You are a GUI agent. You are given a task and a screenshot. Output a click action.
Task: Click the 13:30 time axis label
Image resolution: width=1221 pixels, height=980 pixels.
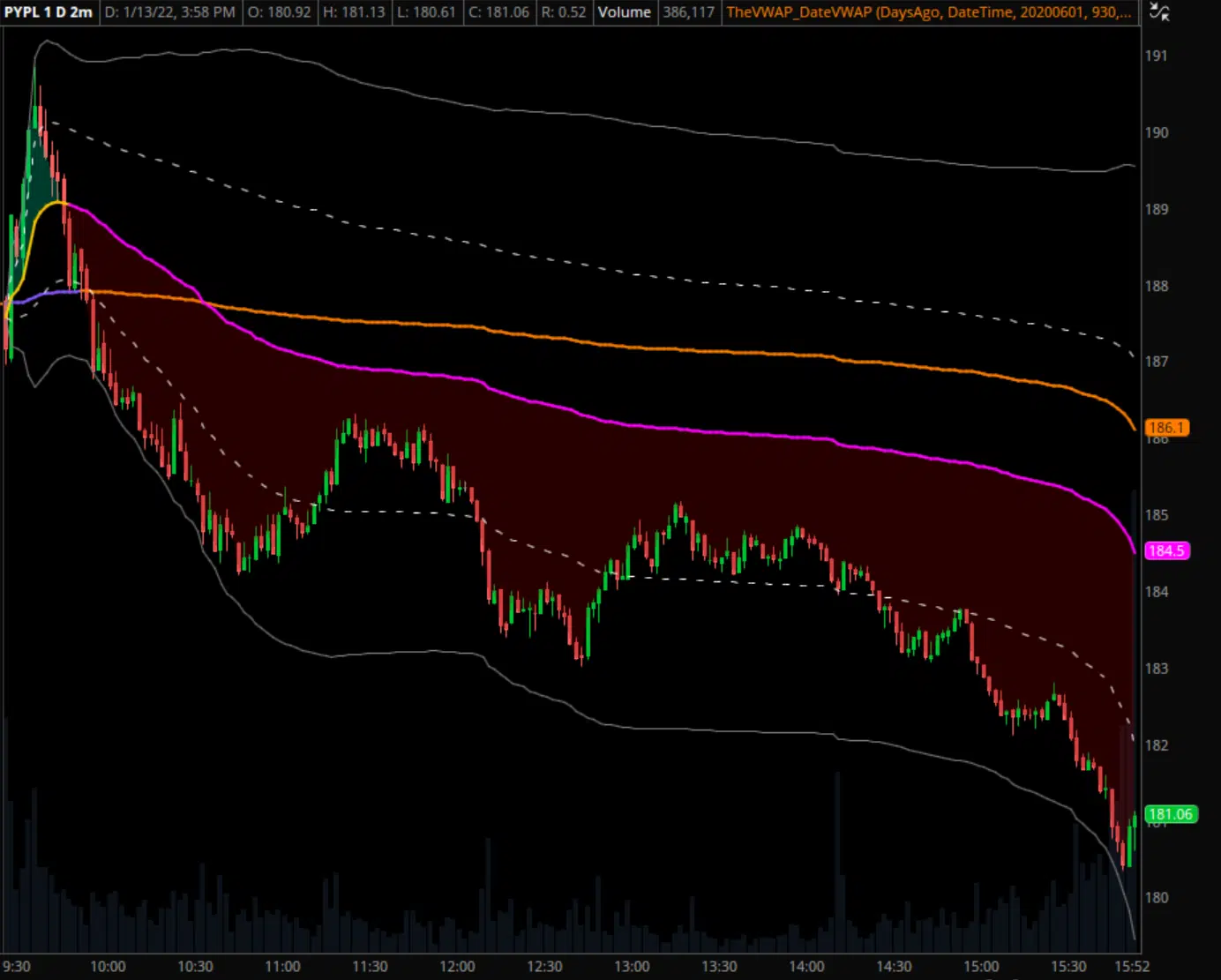click(x=719, y=967)
